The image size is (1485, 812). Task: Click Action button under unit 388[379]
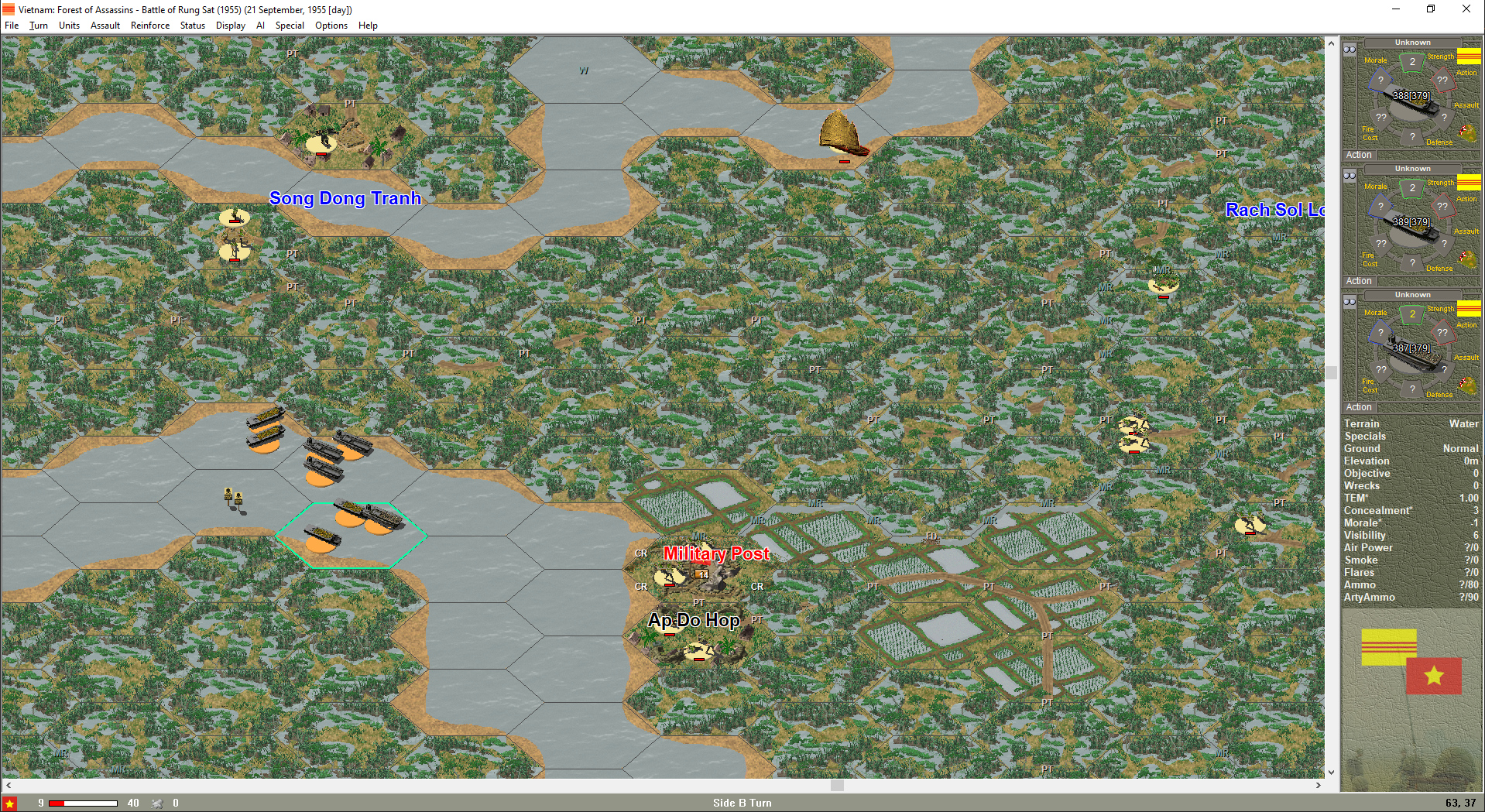tap(1359, 155)
